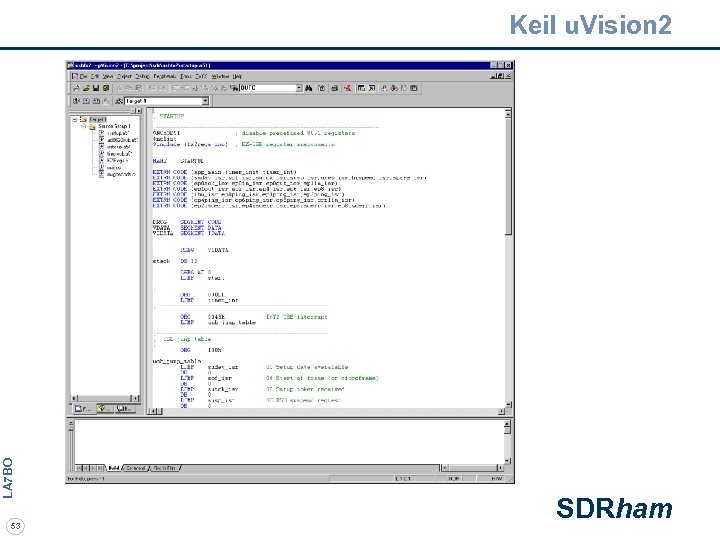Click the Rebuild all target files icon
The height and width of the screenshot is (540, 720).
pyautogui.click(x=96, y=101)
